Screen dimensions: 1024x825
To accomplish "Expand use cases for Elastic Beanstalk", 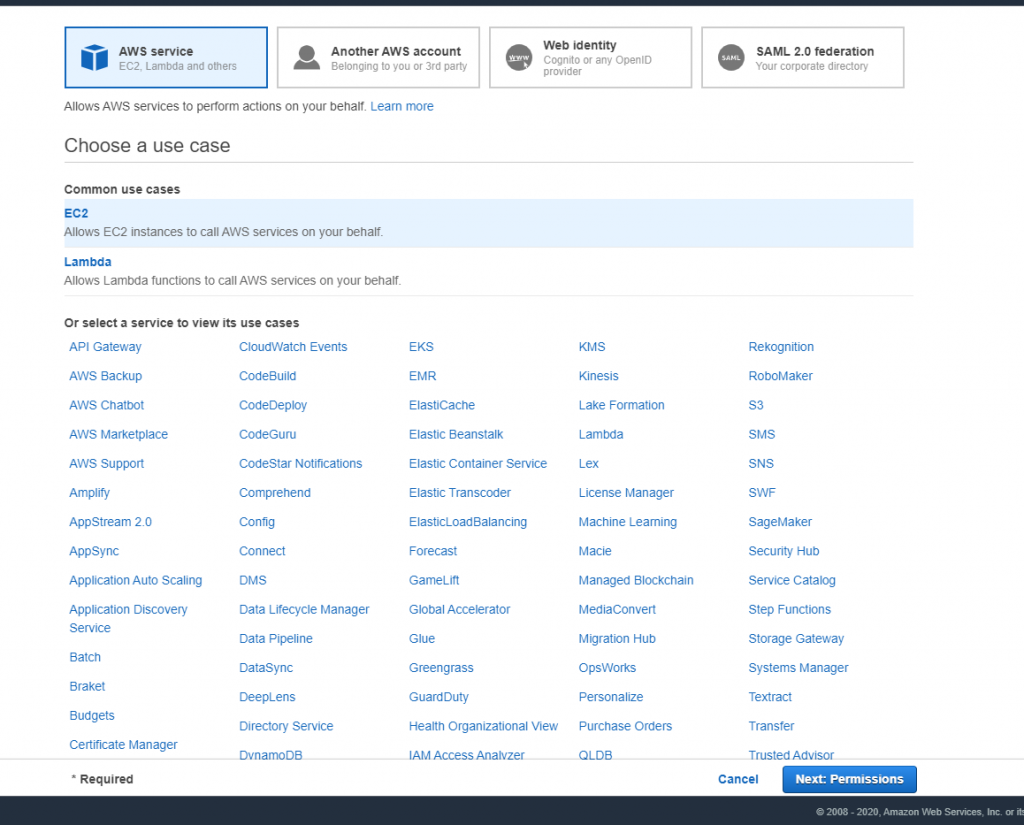I will [x=456, y=434].
